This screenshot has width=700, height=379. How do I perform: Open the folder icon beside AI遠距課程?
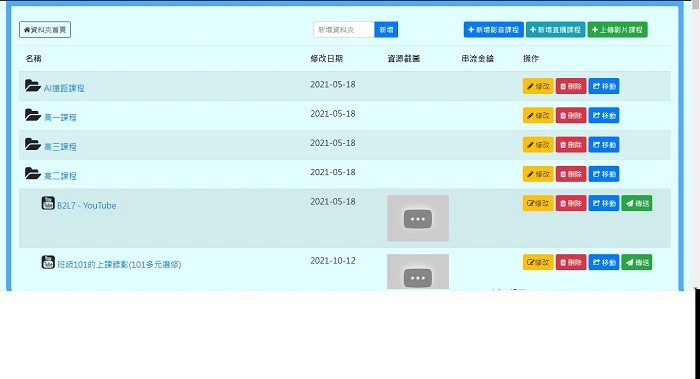click(33, 86)
